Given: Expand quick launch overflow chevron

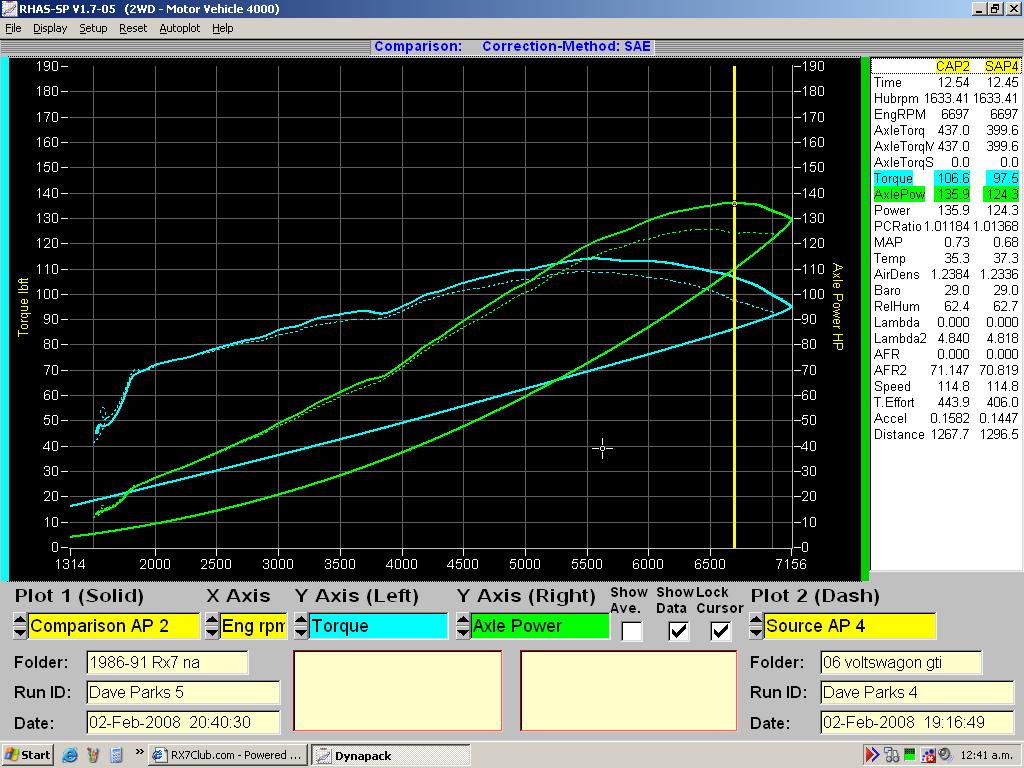Looking at the screenshot, I should pyautogui.click(x=139, y=752).
